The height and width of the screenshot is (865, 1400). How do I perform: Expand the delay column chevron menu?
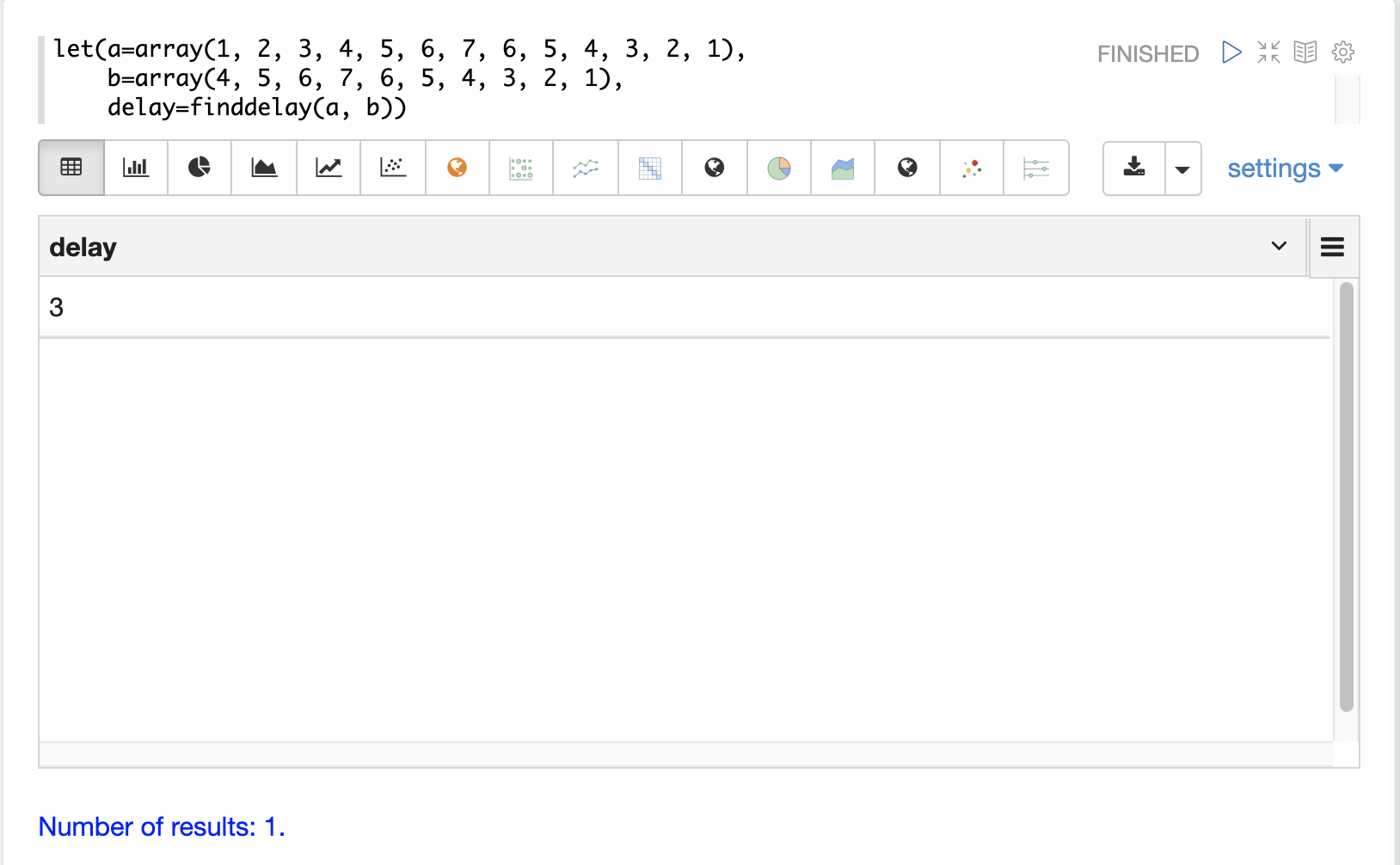click(x=1279, y=246)
